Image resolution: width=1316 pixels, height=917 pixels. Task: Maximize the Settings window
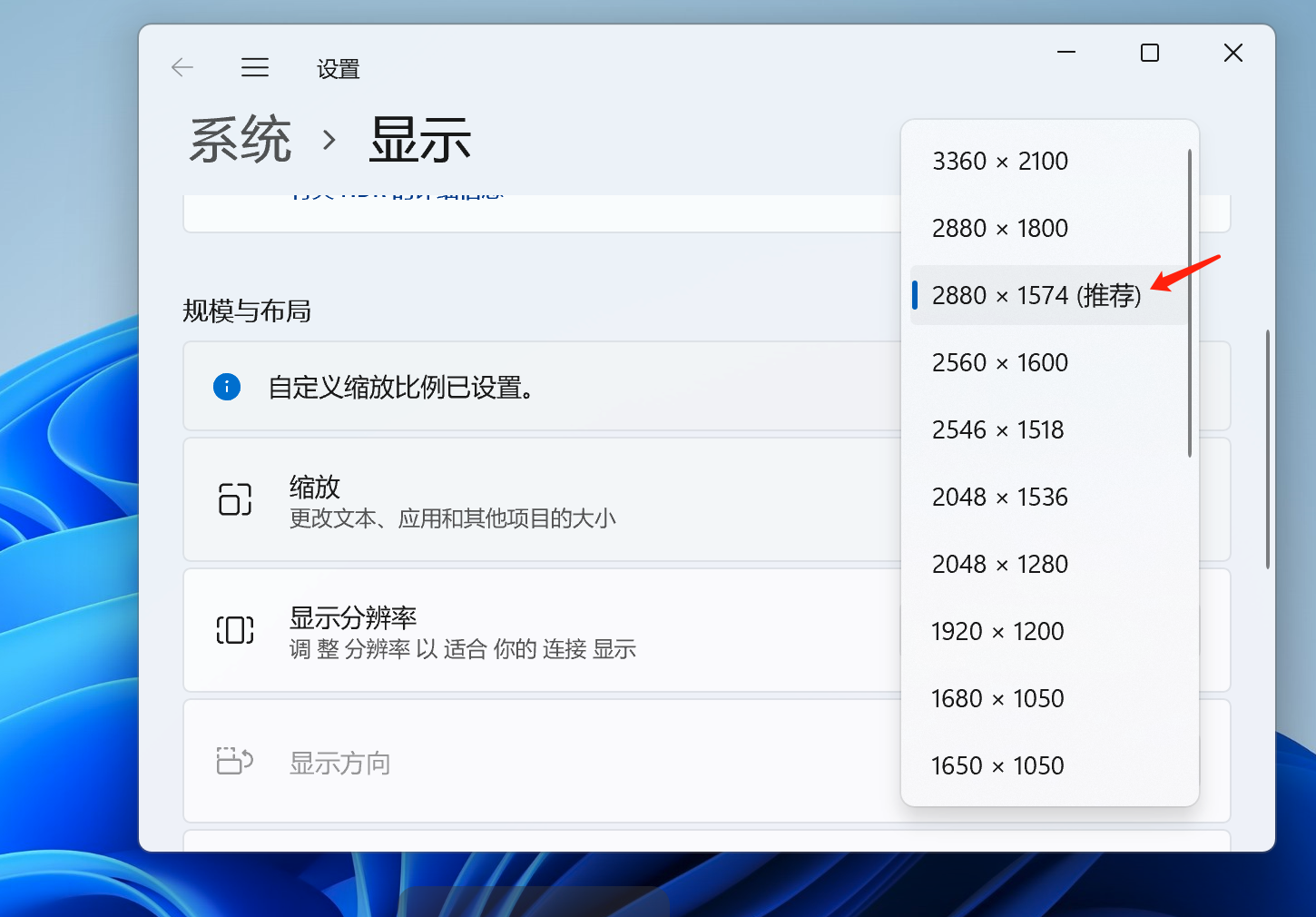[1150, 53]
